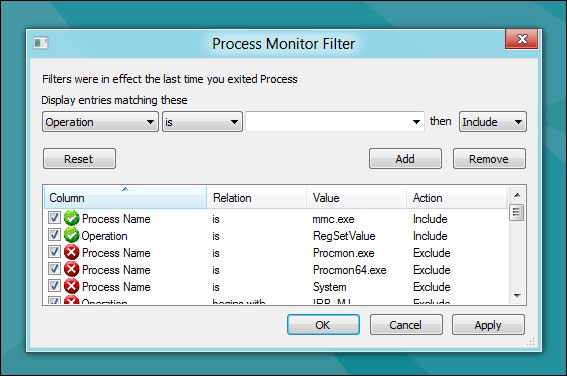
Task: Click Exclude action in the Procmon.exe row
Action: 431,253
